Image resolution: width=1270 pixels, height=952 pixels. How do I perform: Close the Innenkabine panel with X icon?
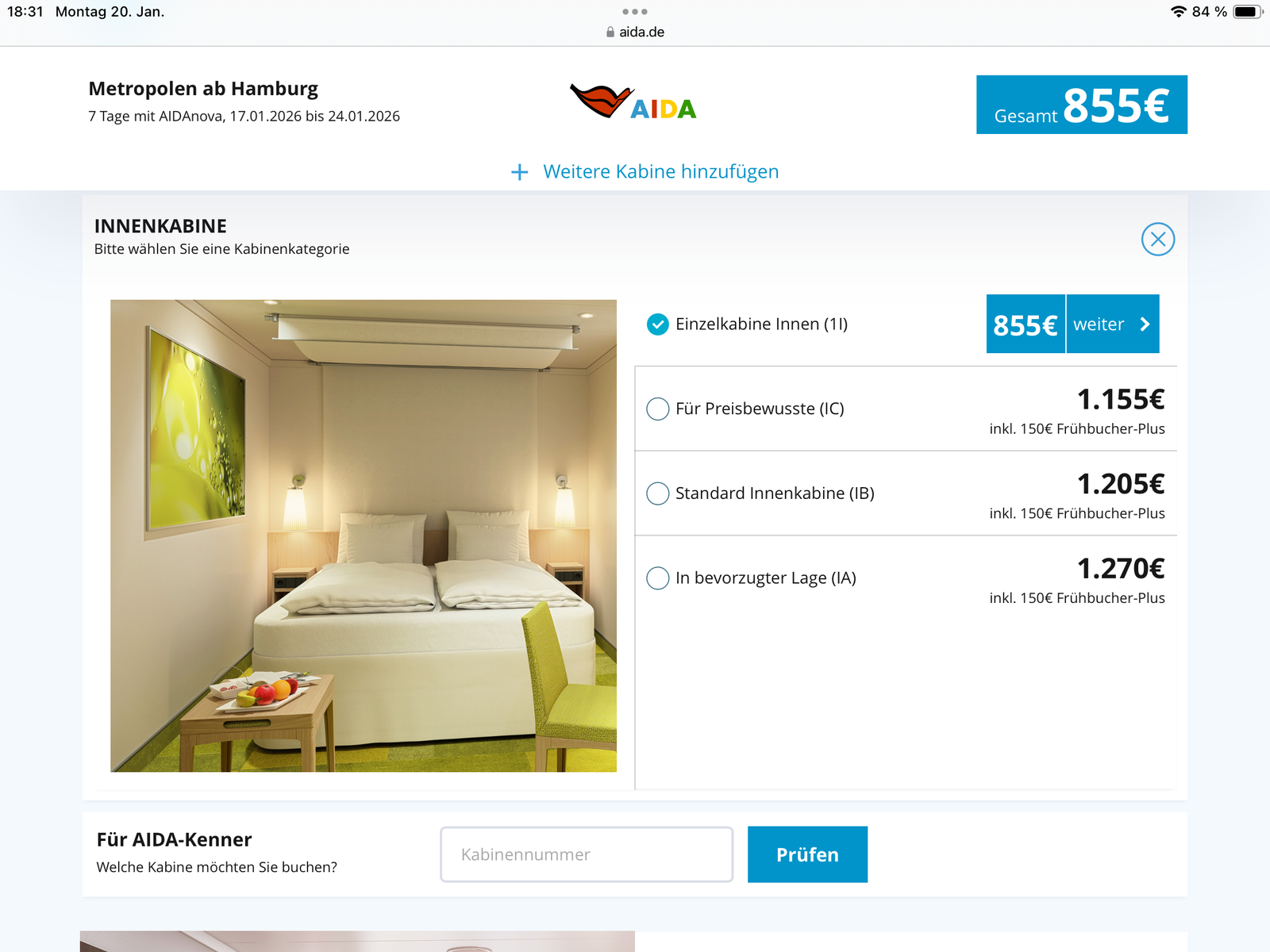coord(1158,239)
